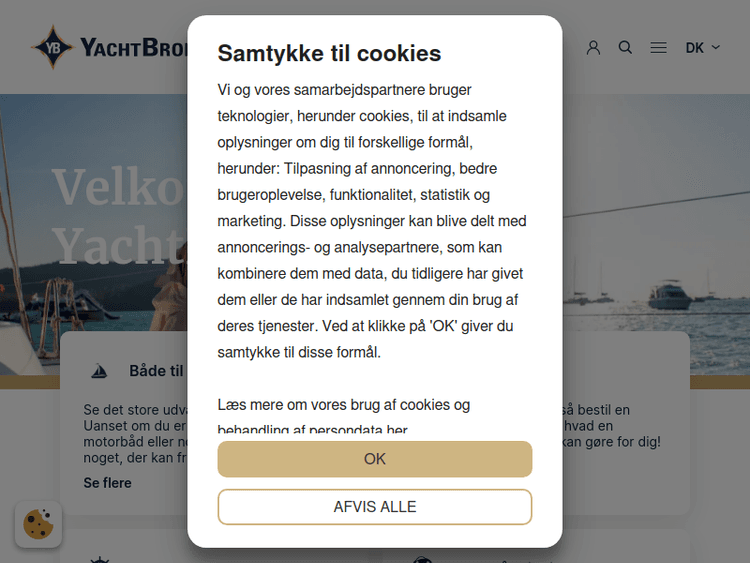Follow the Se flere link
750x563 pixels.
pyautogui.click(x=107, y=483)
